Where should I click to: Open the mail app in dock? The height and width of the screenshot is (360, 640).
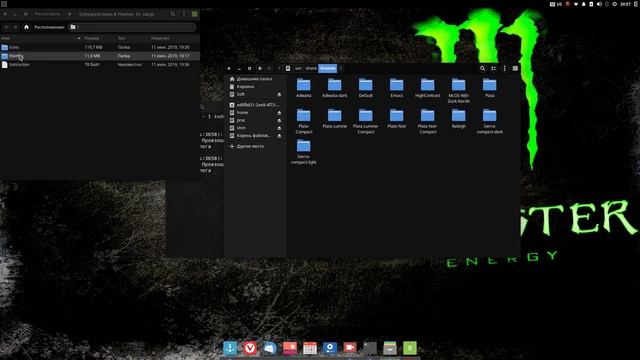(x=270, y=348)
